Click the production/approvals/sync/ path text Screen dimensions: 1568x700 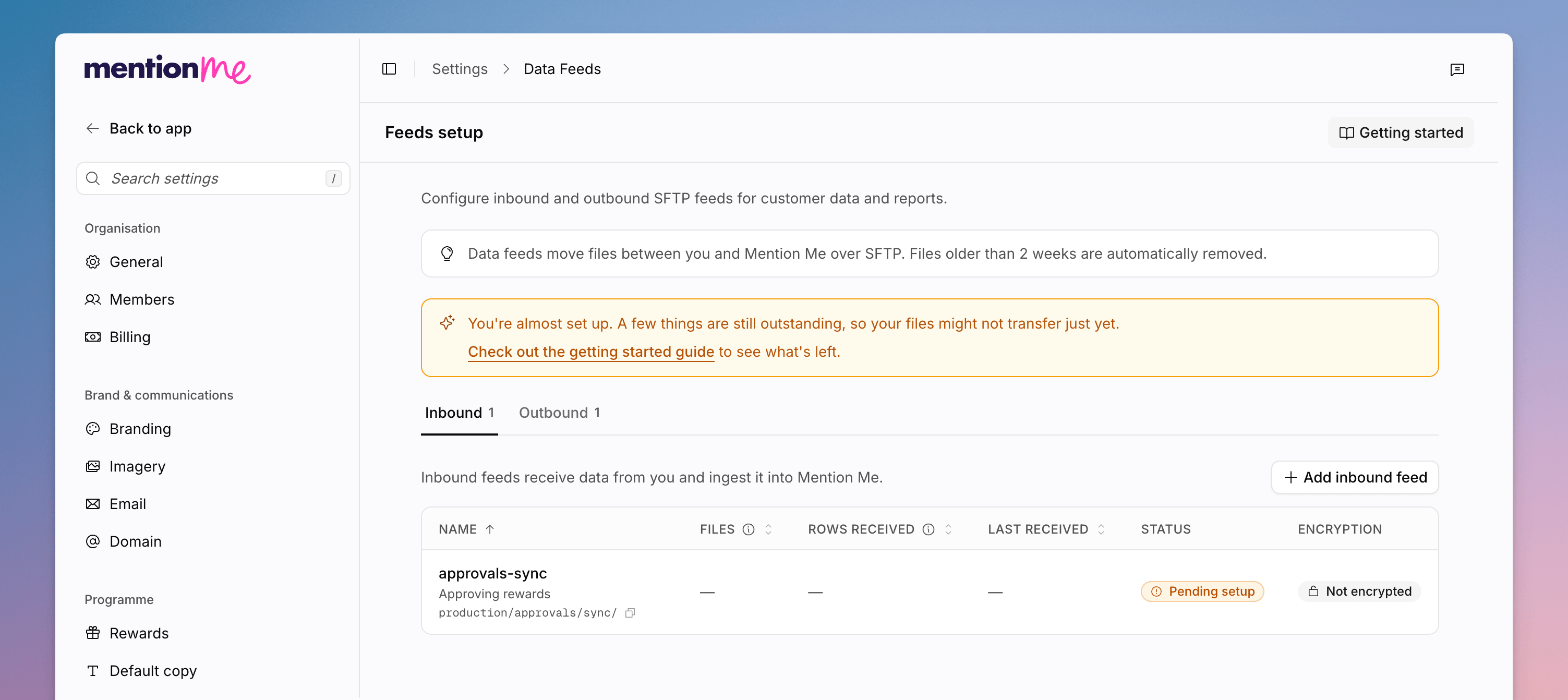pyautogui.click(x=528, y=613)
